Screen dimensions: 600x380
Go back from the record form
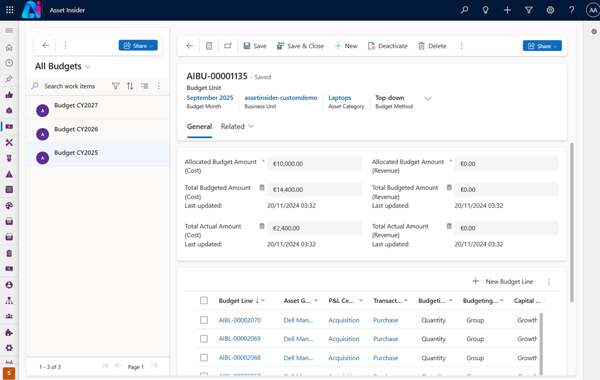coord(190,46)
